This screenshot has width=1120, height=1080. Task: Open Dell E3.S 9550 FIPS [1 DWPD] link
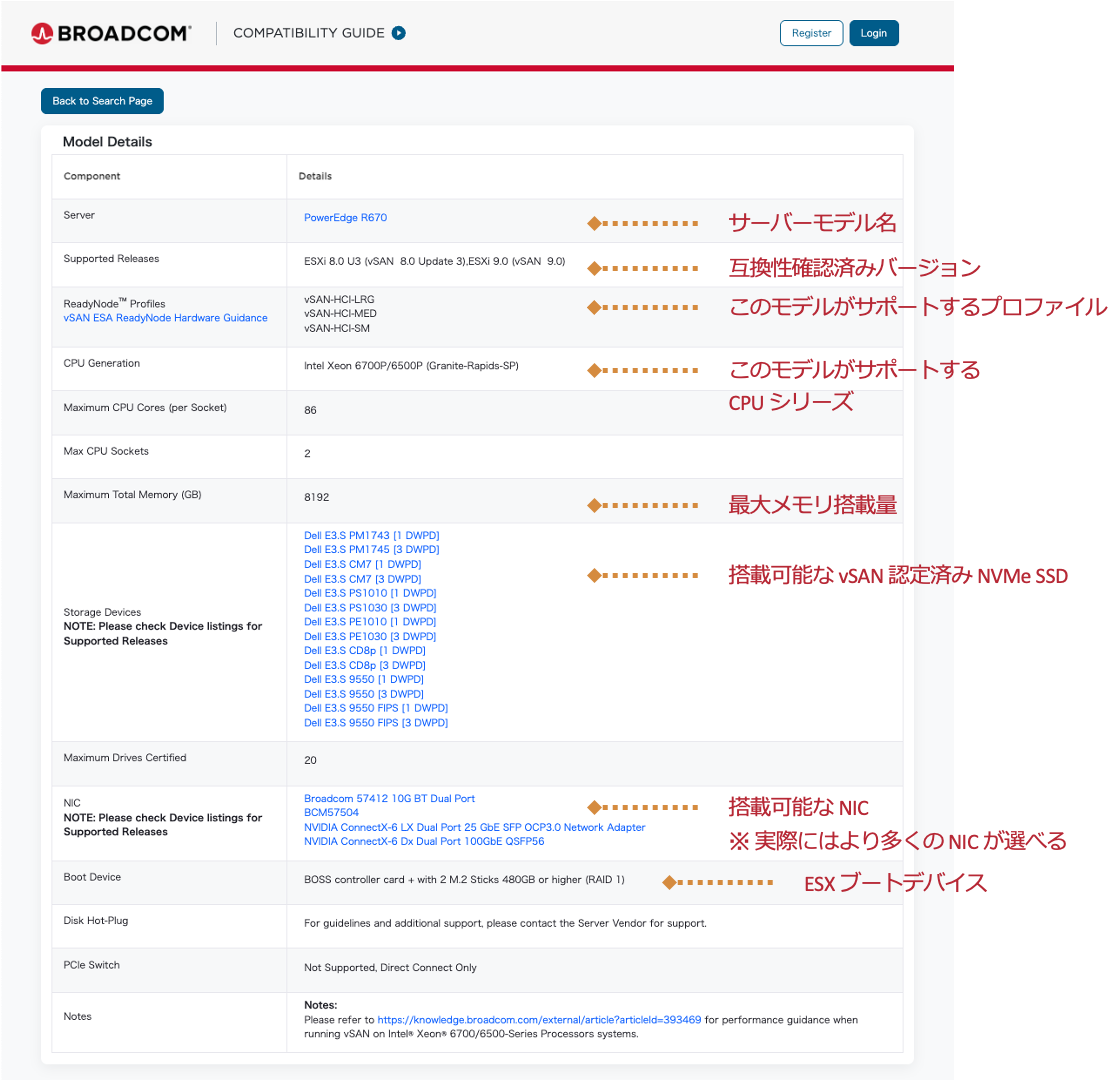pyautogui.click(x=376, y=708)
